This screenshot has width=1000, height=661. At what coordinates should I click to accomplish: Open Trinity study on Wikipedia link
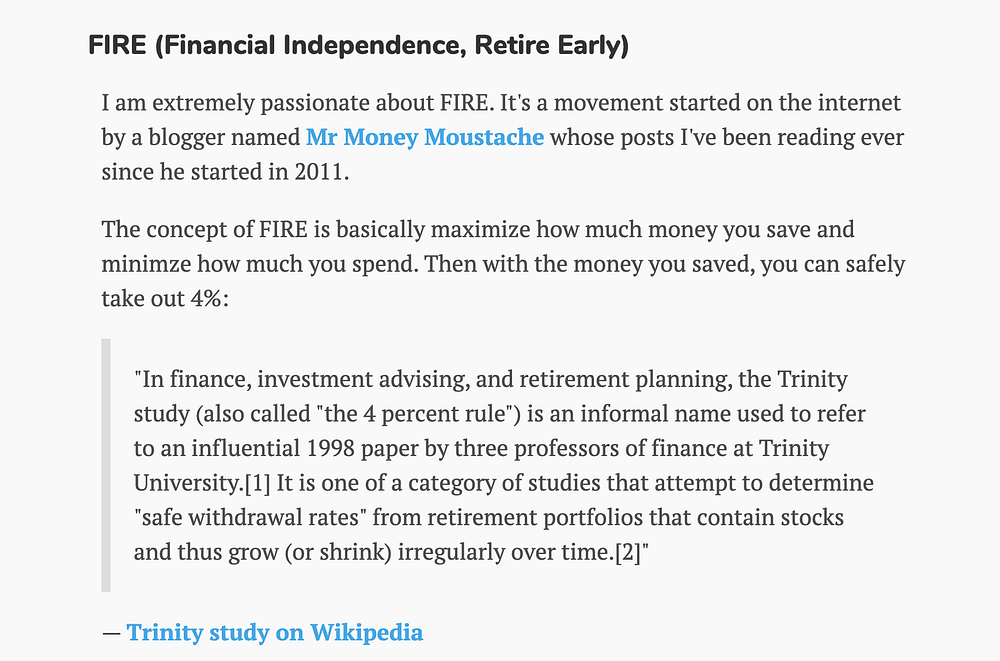[x=274, y=633]
